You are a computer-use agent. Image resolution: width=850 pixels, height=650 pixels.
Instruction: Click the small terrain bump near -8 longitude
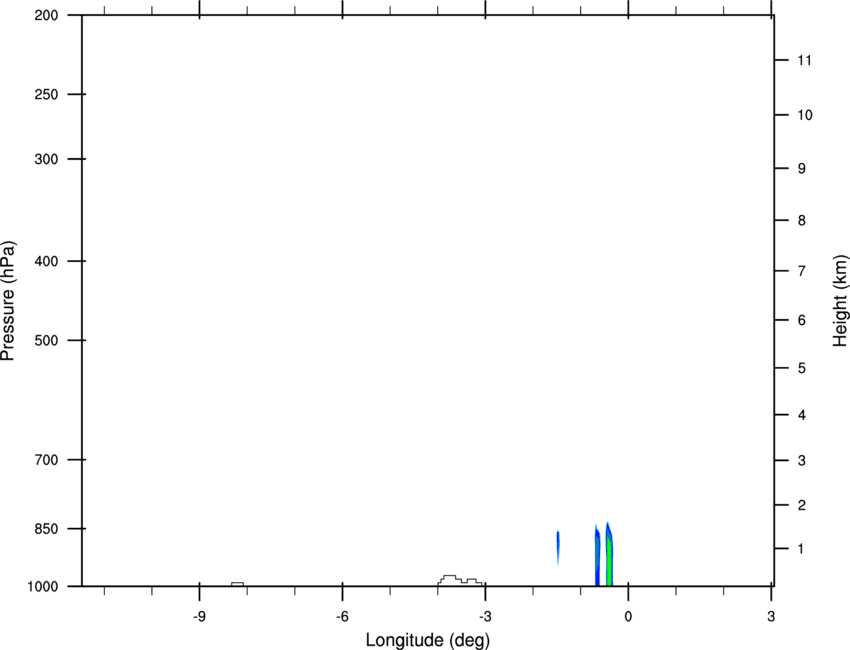(237, 584)
